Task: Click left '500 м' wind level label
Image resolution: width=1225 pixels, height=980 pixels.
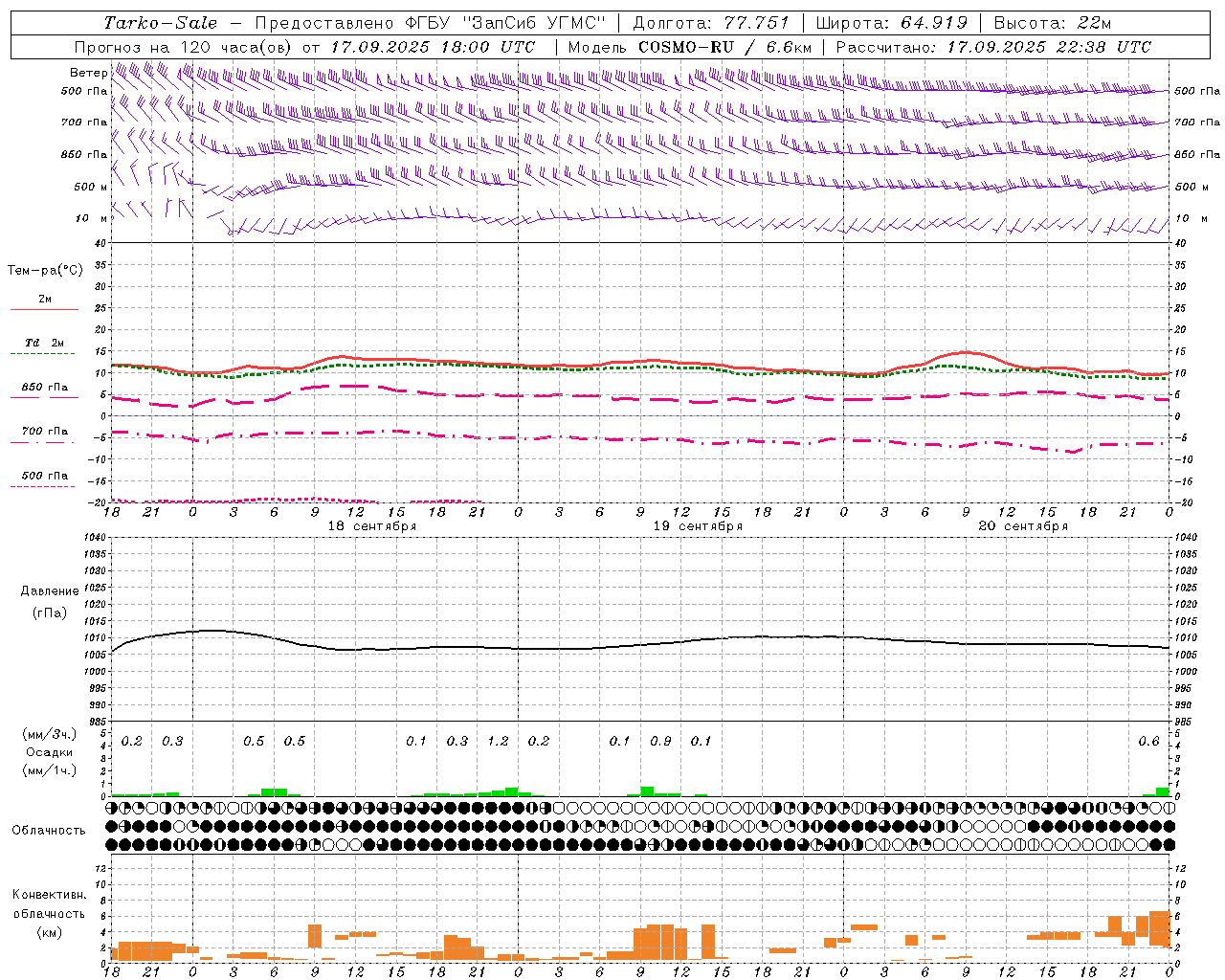Action: (x=92, y=187)
